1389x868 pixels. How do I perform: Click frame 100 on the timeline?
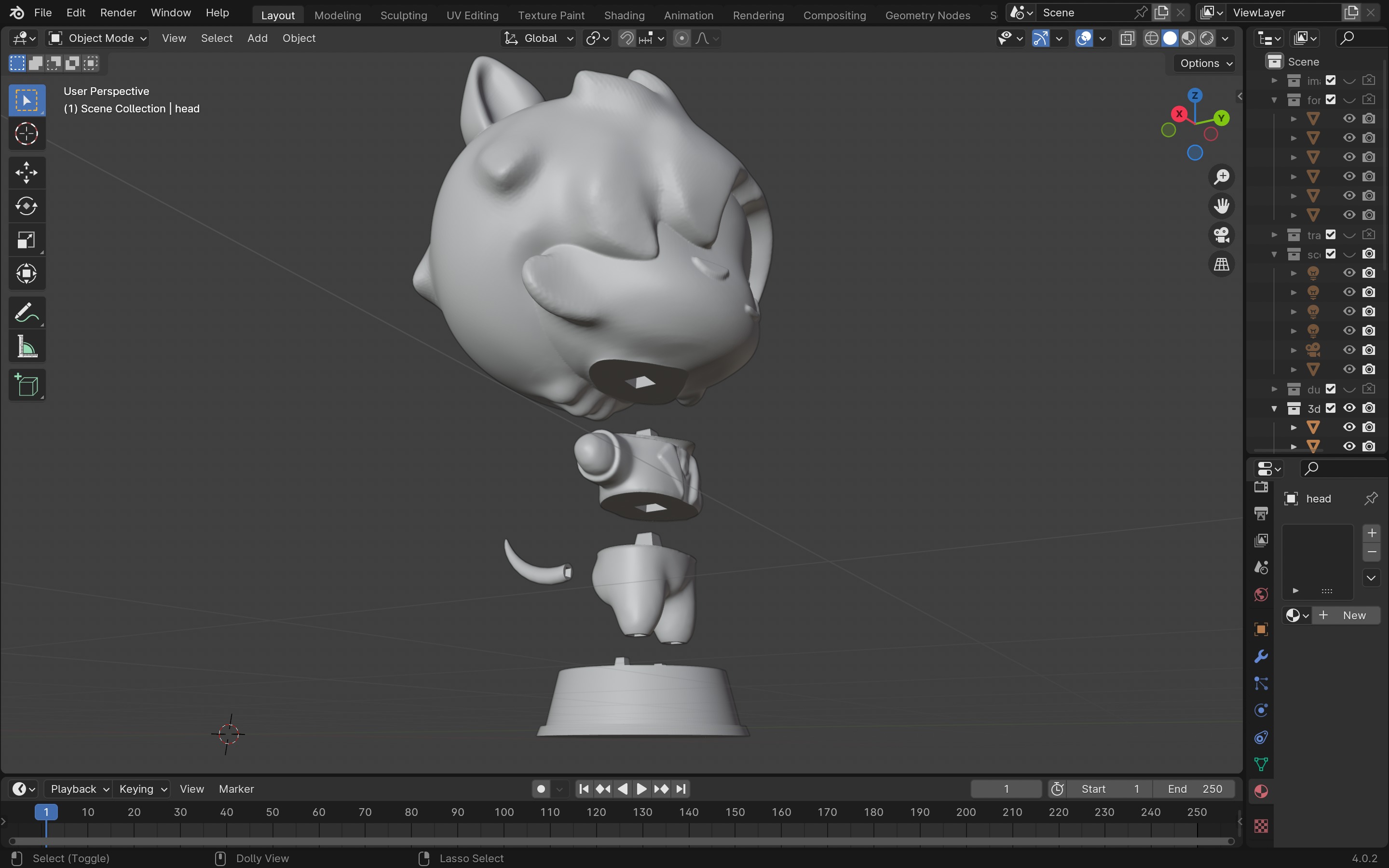click(504, 813)
